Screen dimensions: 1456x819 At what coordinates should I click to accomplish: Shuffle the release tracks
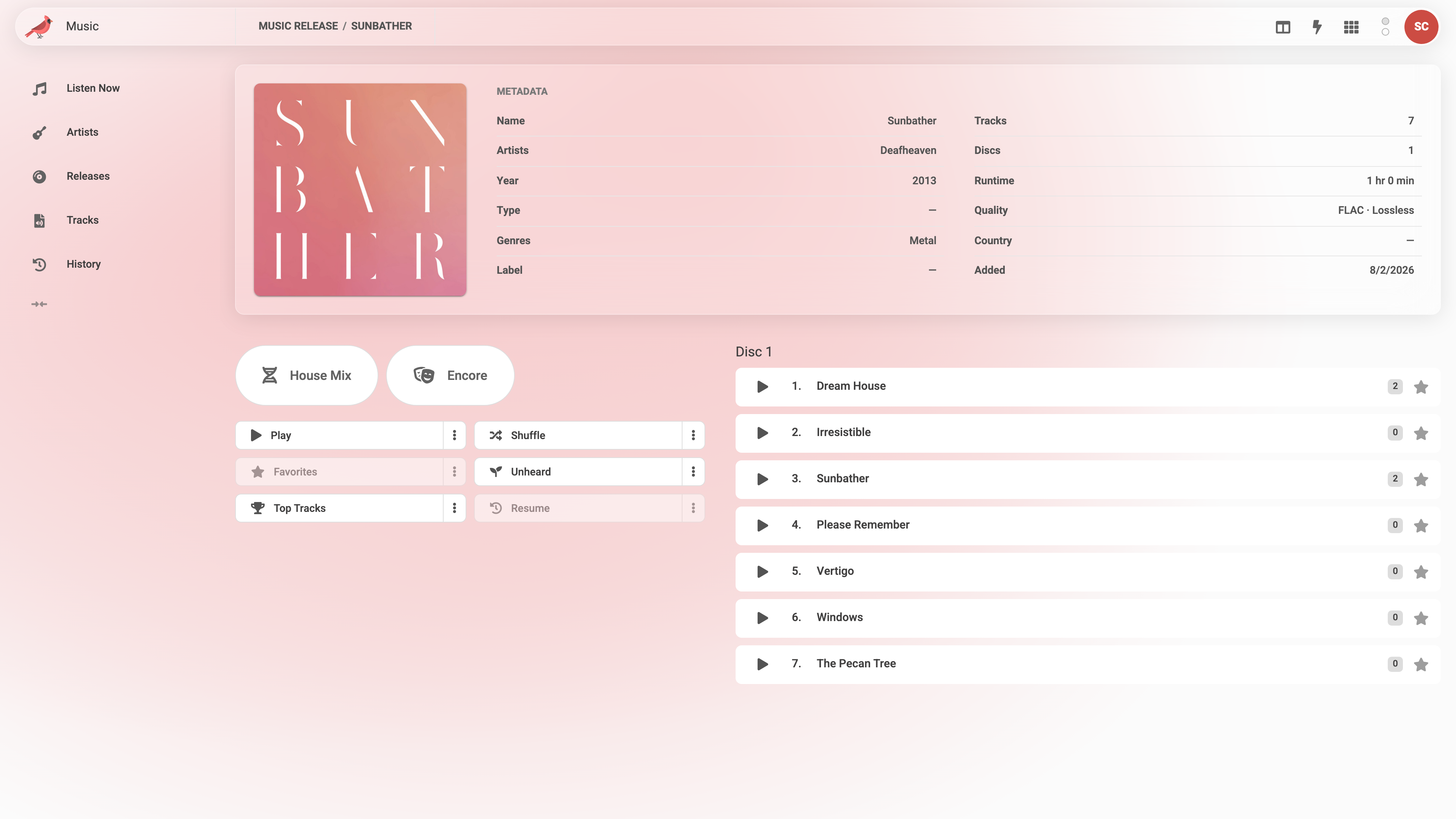pos(578,435)
